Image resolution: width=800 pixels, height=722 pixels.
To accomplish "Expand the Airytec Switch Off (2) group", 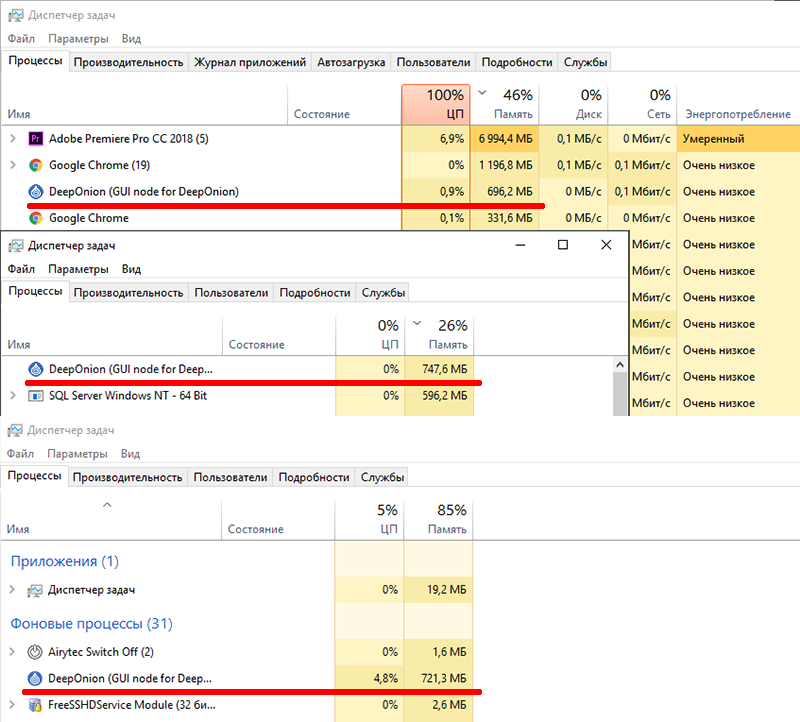I will (x=12, y=652).
